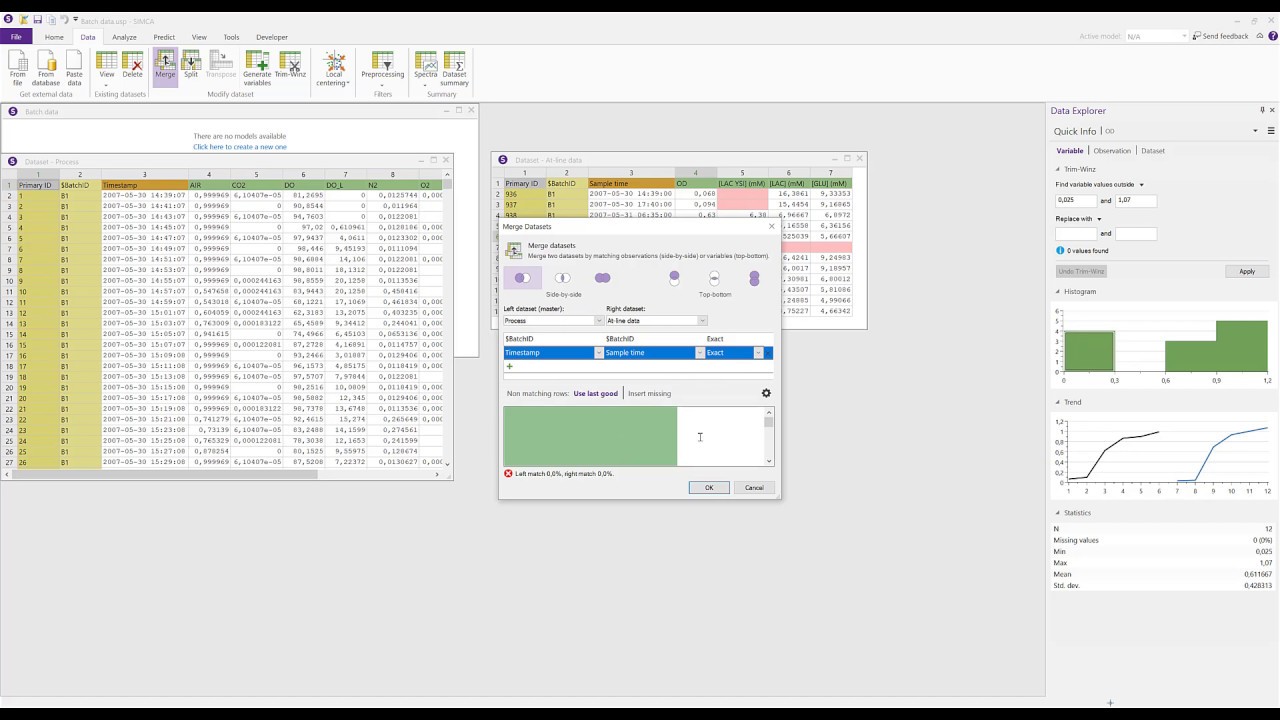Viewport: 1280px width, 720px height.
Task: Switch to the Predict ribbon tab
Action: pyautogui.click(x=164, y=37)
